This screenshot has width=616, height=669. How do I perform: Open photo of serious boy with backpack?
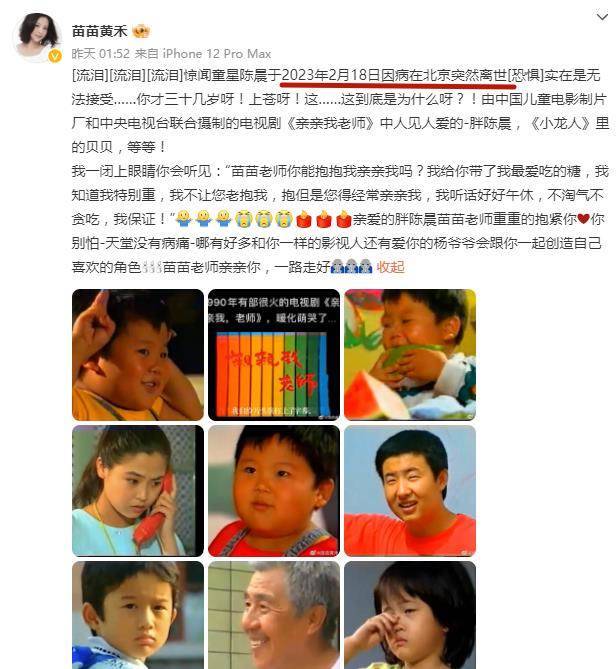(138, 615)
